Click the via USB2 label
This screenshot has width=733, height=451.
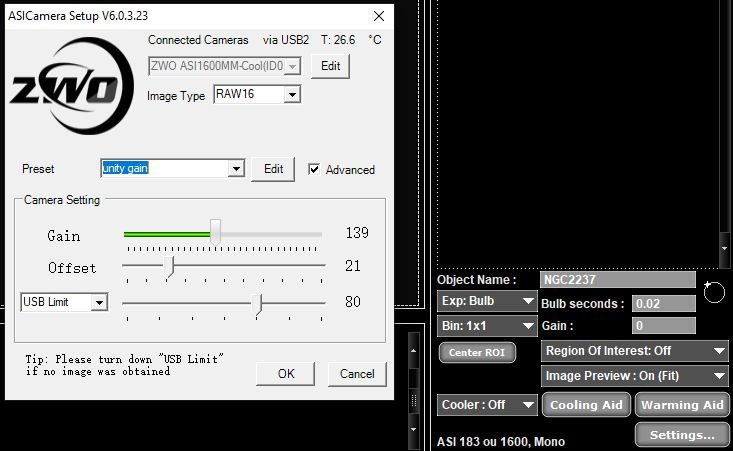[x=286, y=40]
